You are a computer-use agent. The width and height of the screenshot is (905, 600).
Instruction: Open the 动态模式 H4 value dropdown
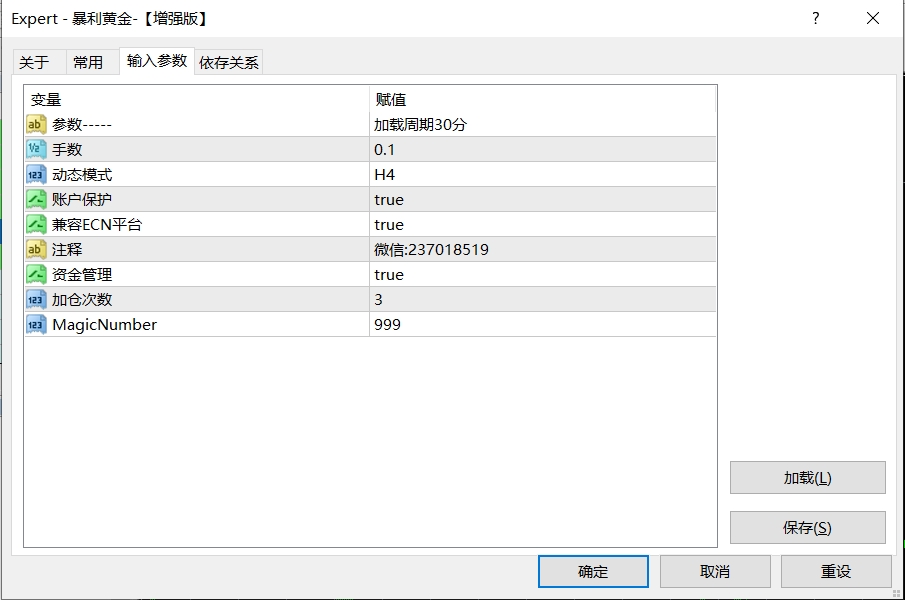point(541,175)
